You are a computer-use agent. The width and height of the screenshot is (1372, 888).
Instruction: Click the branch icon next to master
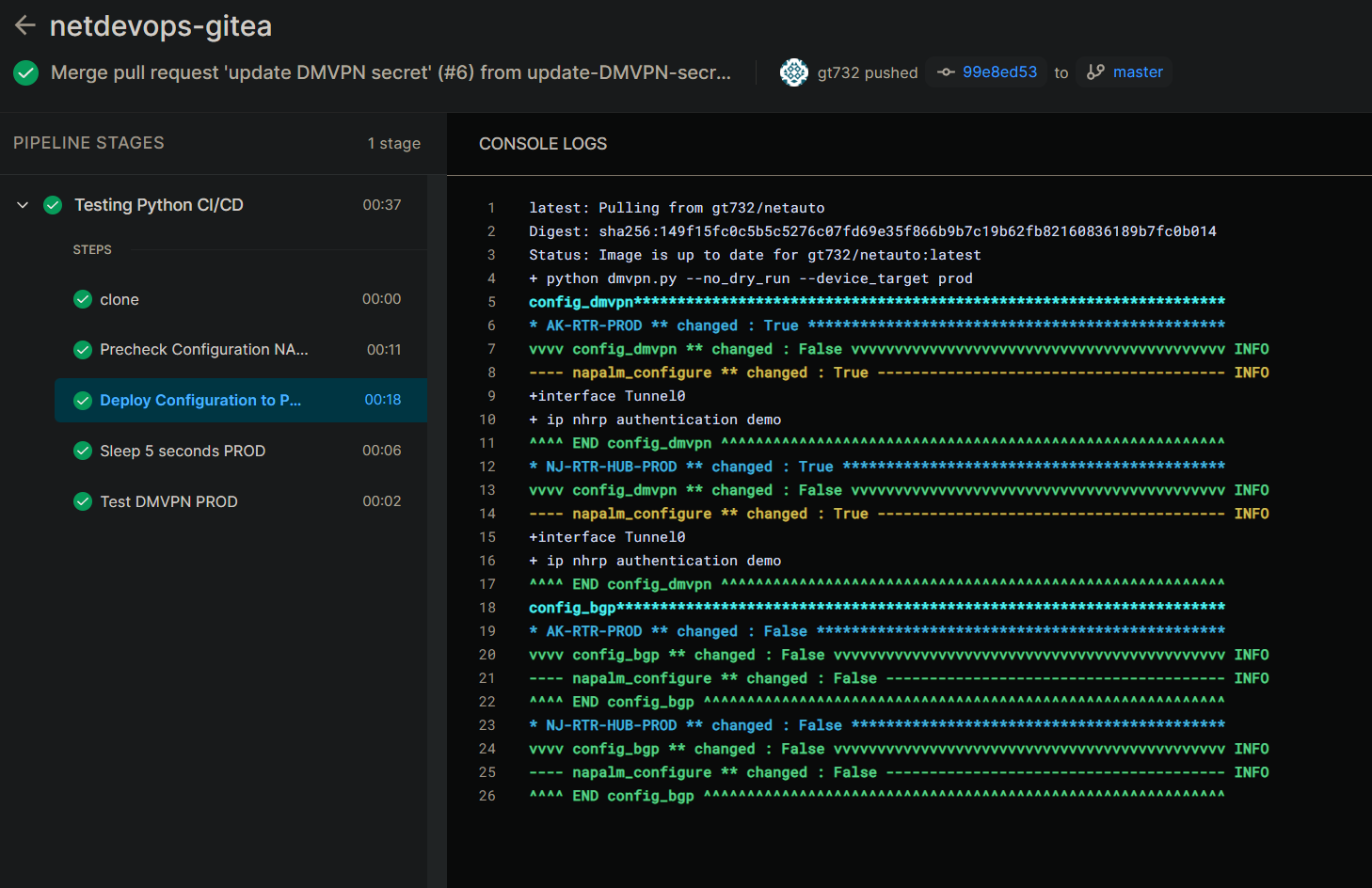coord(1095,72)
